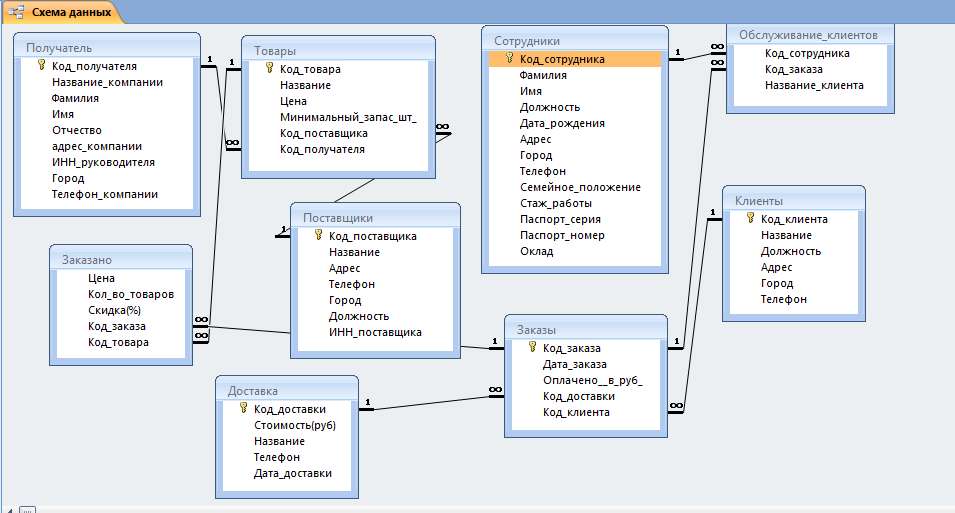The width and height of the screenshot is (955, 513).
Task: Pick the Скидка(%) field in Заказано
Action: pyautogui.click(x=116, y=310)
